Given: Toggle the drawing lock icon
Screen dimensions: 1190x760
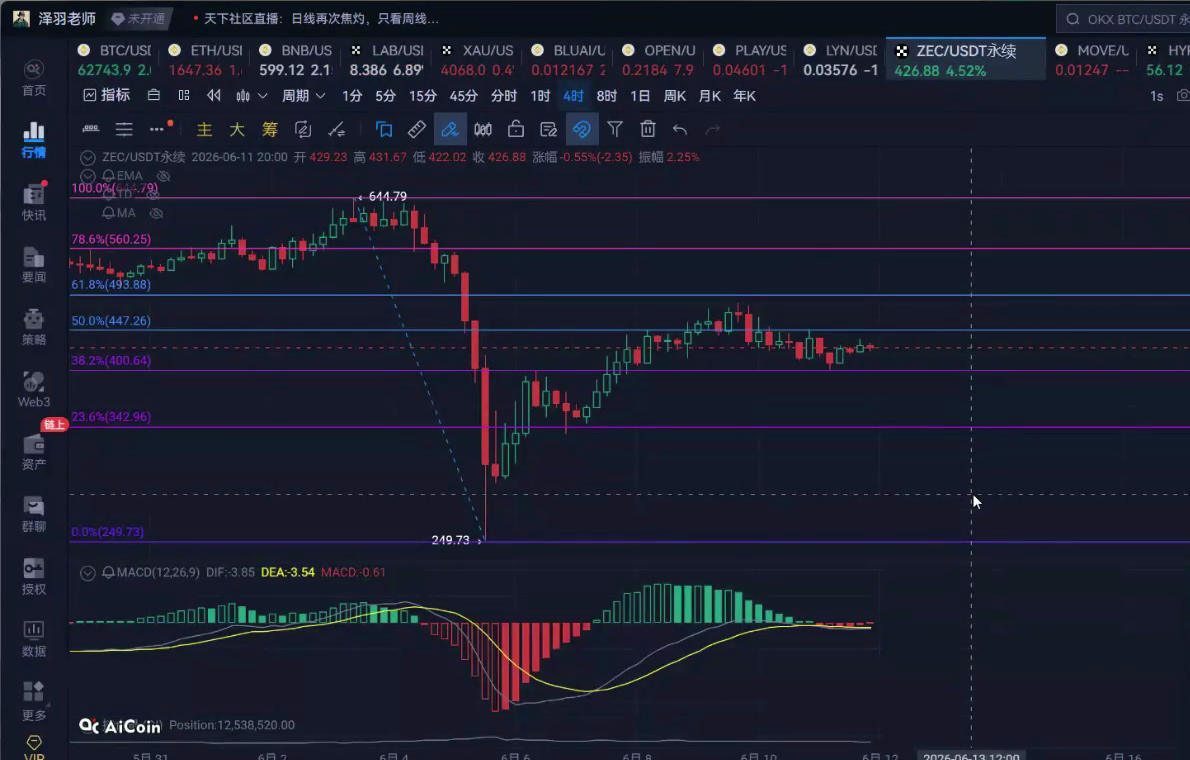Looking at the screenshot, I should coord(515,129).
